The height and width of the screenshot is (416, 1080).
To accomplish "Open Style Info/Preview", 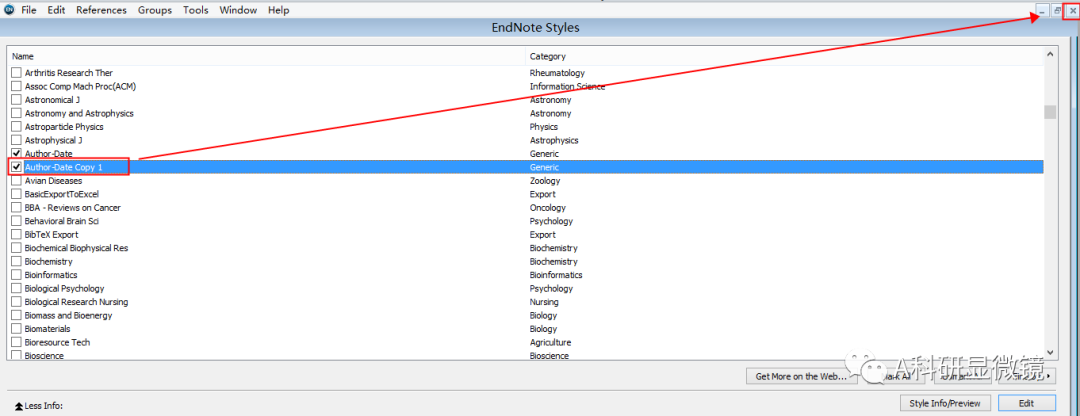I will [x=945, y=403].
